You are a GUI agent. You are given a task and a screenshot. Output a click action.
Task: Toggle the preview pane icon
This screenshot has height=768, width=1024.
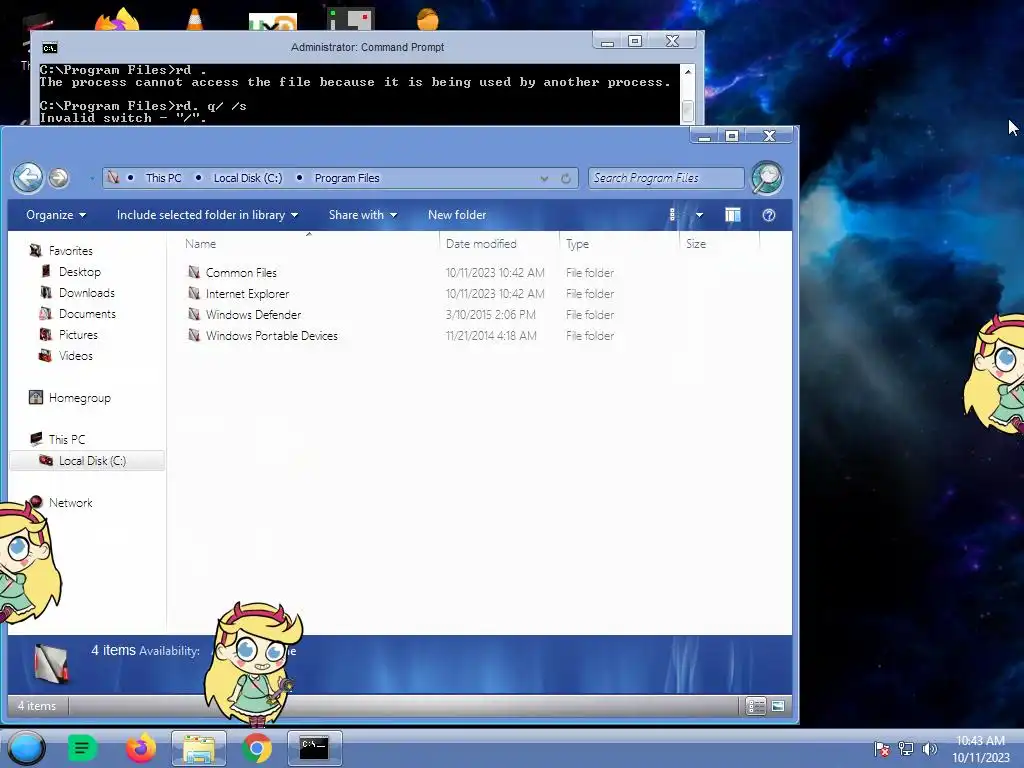[733, 215]
